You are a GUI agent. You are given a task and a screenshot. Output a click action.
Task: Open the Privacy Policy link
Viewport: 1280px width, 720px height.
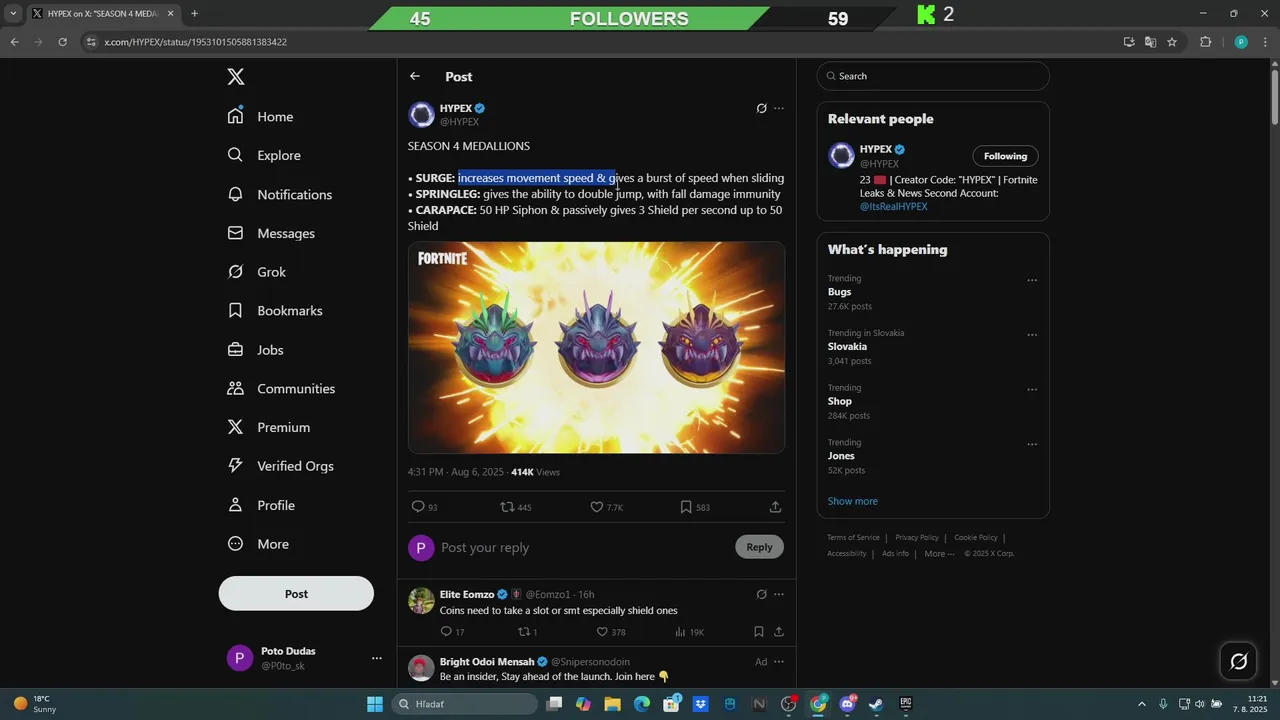[x=917, y=538]
